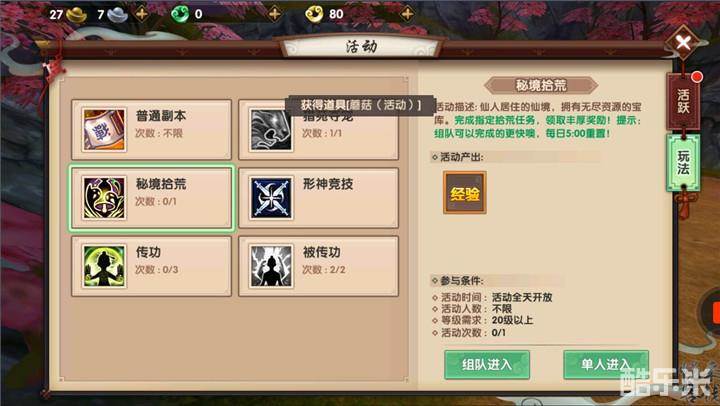Image resolution: width=720 pixels, height=406 pixels.
Task: Tap the plus icon beside silver ingots
Action: point(142,14)
